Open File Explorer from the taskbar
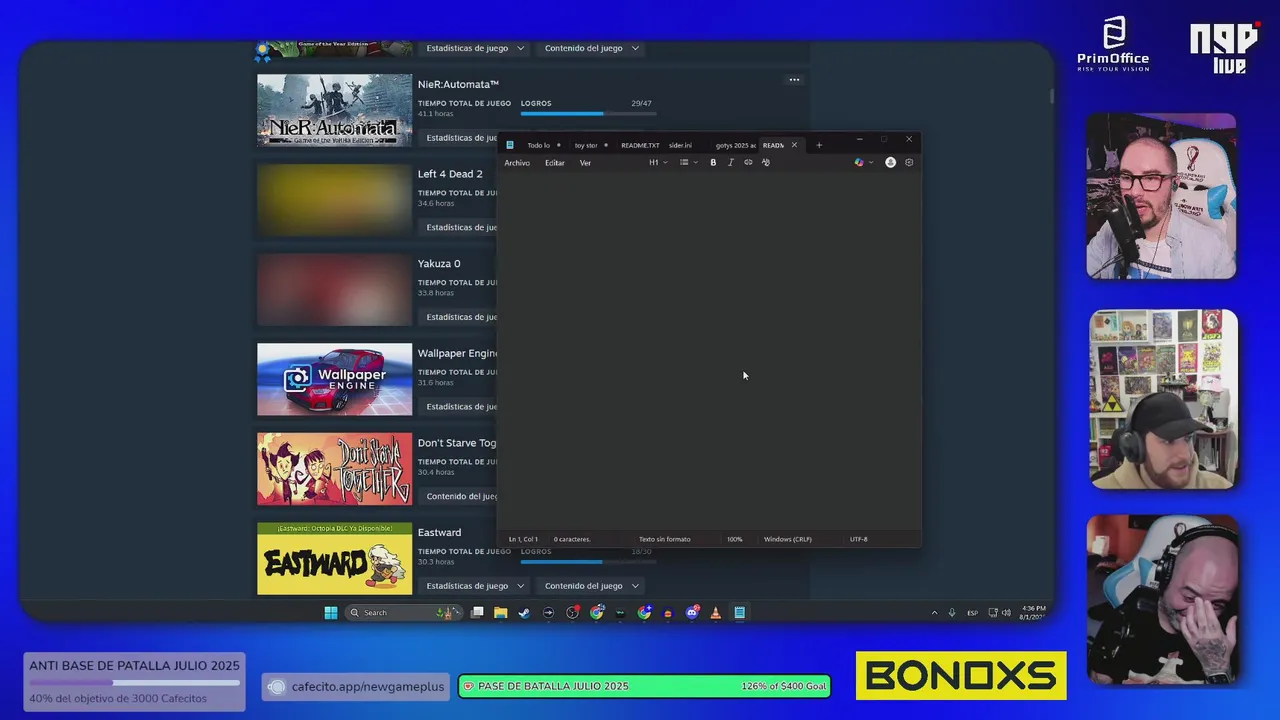The width and height of the screenshot is (1280, 720). [500, 613]
